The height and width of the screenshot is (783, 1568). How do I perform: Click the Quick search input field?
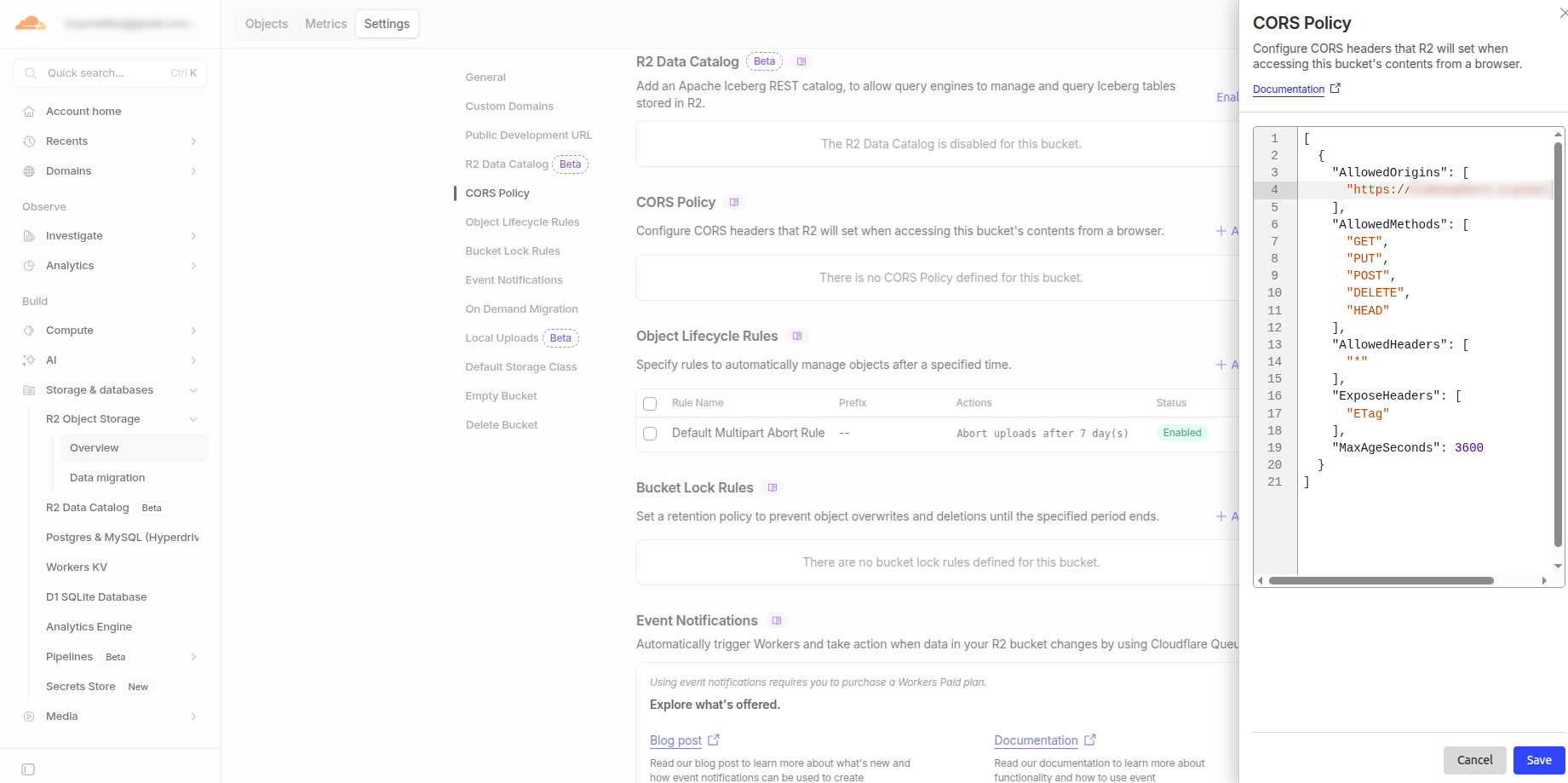coord(110,73)
